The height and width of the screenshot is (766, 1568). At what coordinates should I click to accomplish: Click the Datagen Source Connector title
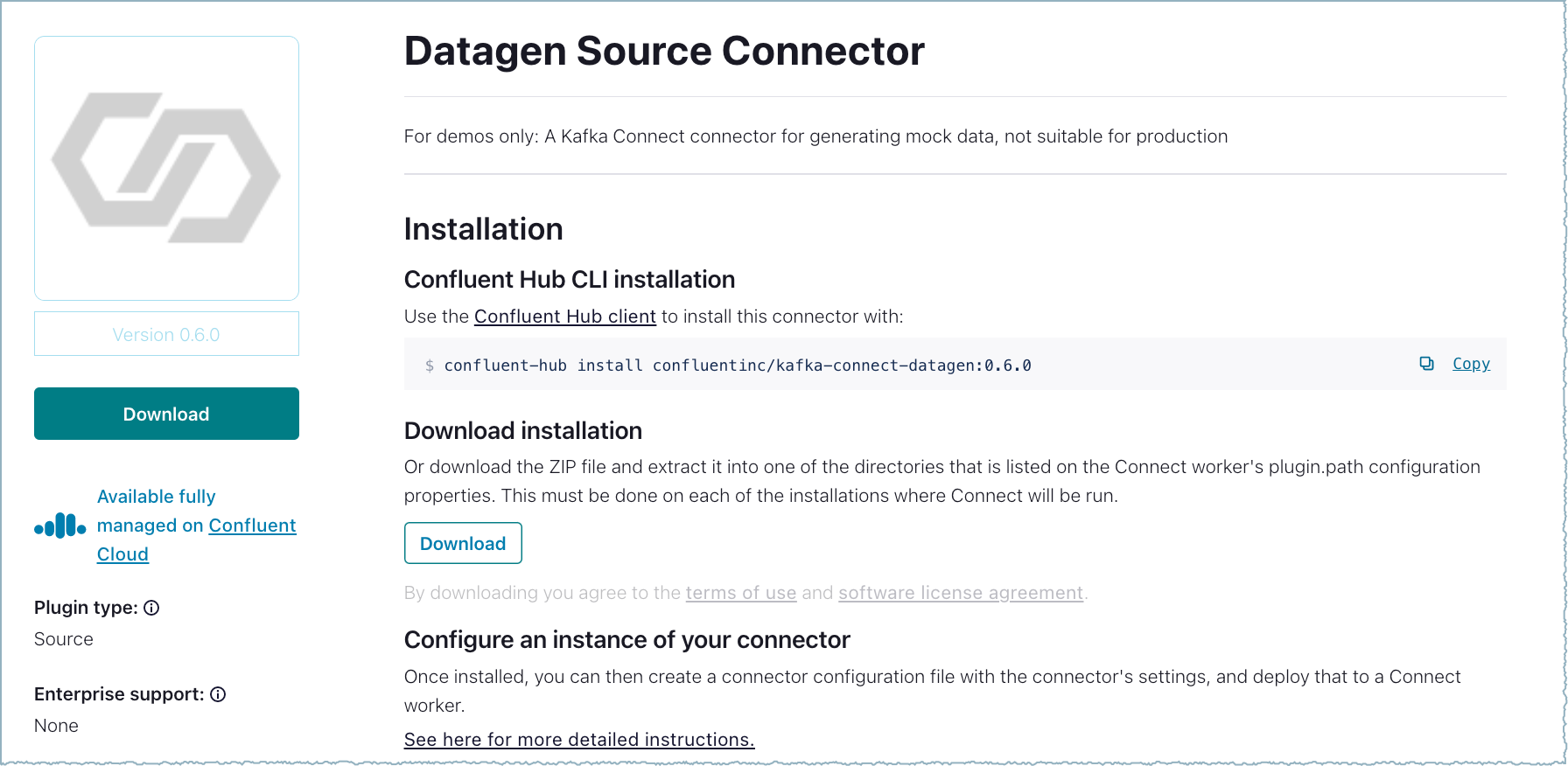[x=663, y=51]
